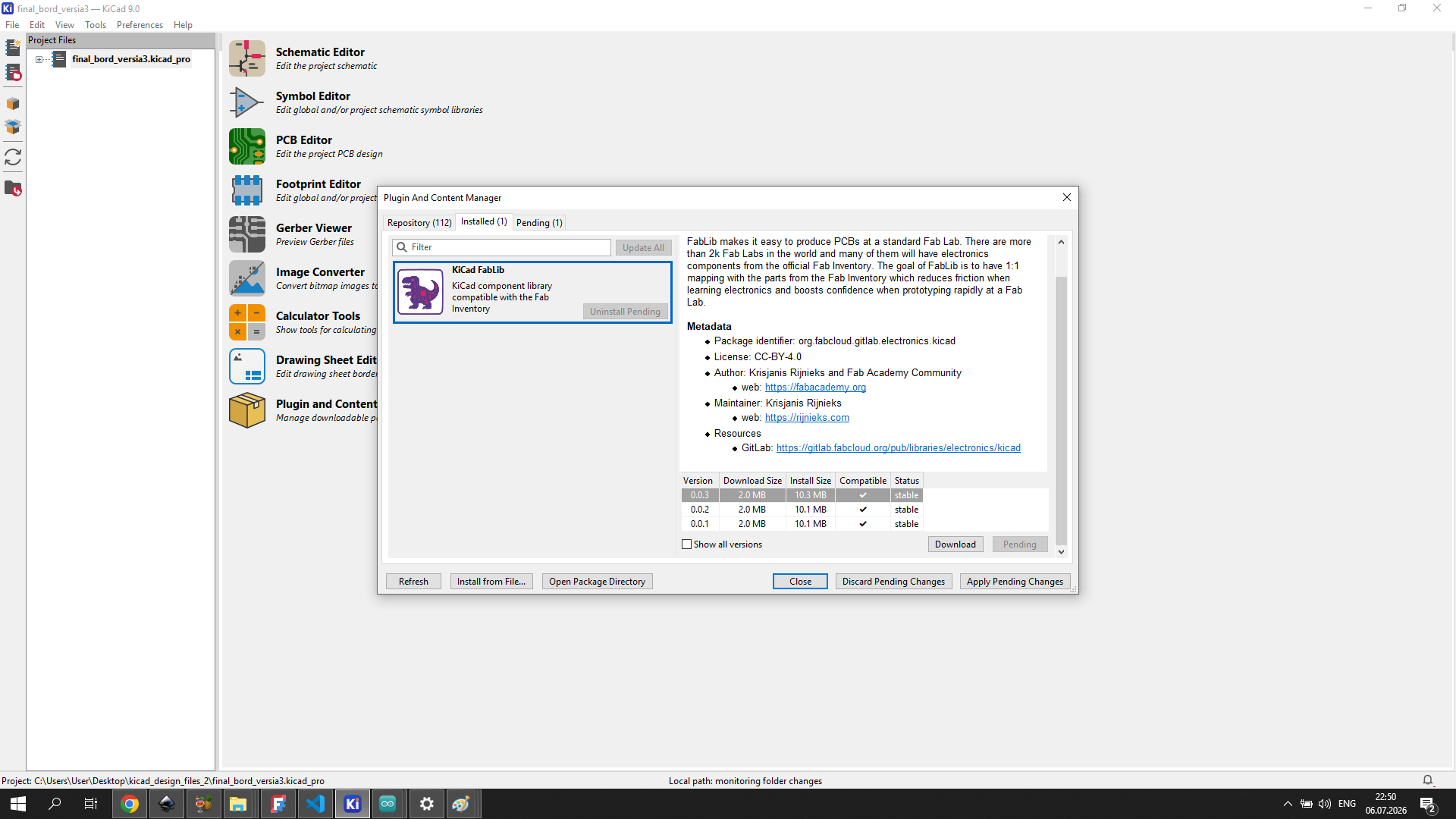Screen dimensions: 1456x819
Task: Click the Plugin and Content Manager box icon
Action: coord(247,410)
